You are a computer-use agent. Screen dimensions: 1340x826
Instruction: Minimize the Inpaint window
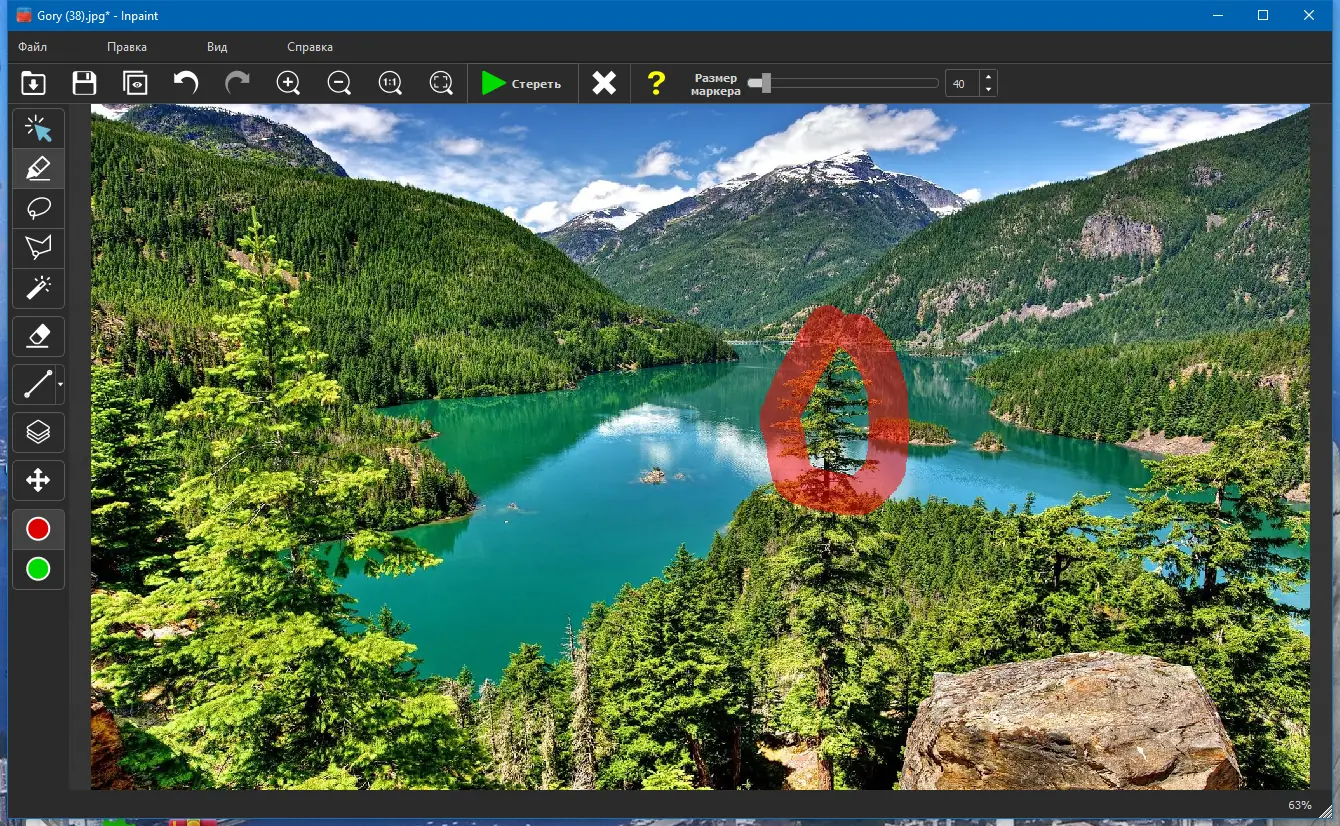tap(1217, 15)
